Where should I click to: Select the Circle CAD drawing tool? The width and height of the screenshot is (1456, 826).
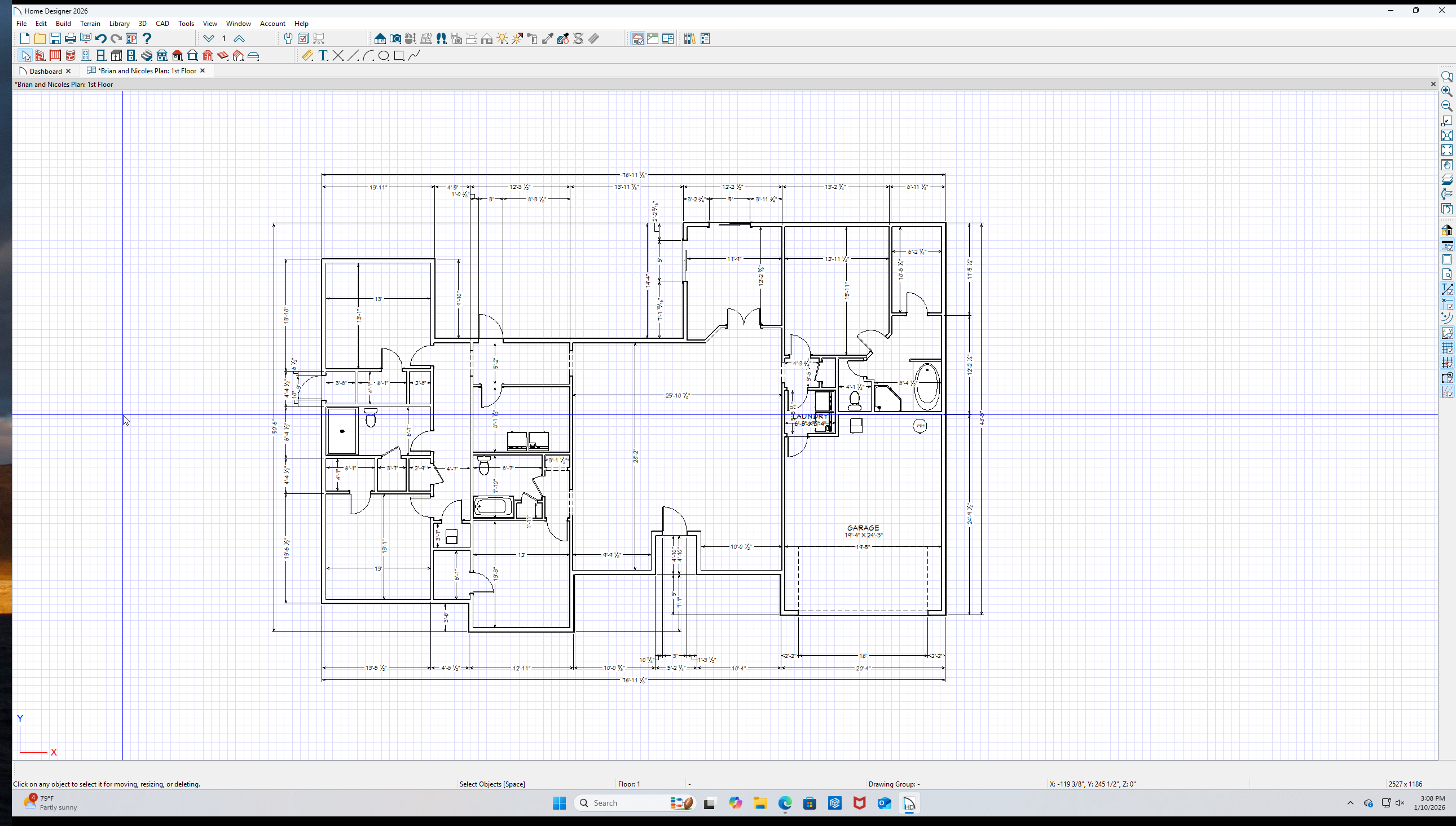pyautogui.click(x=384, y=56)
